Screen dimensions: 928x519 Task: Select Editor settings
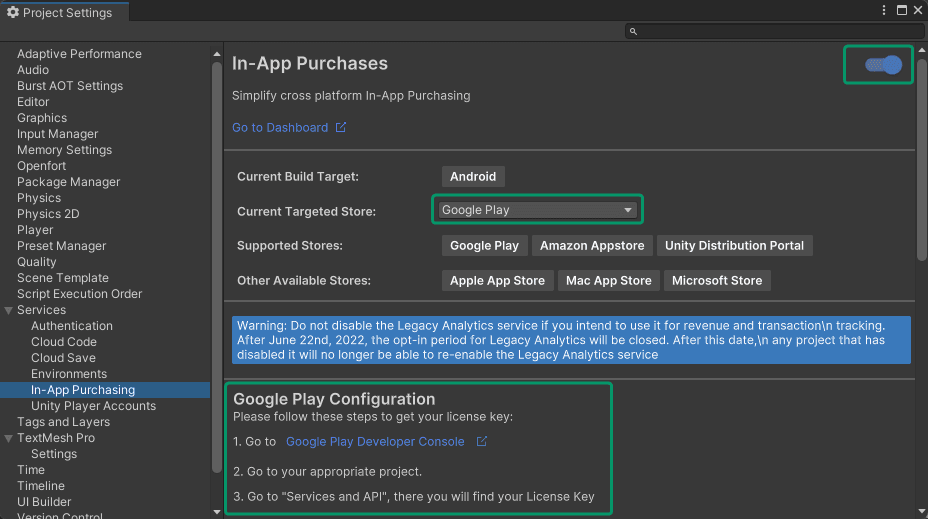point(33,102)
